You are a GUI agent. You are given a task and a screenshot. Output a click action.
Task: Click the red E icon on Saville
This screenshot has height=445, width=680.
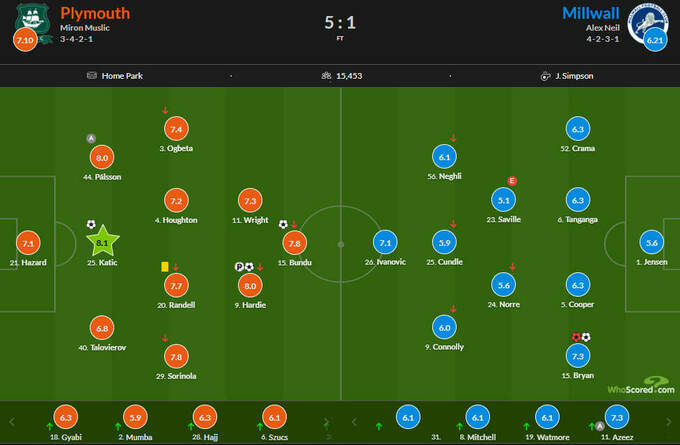[512, 181]
